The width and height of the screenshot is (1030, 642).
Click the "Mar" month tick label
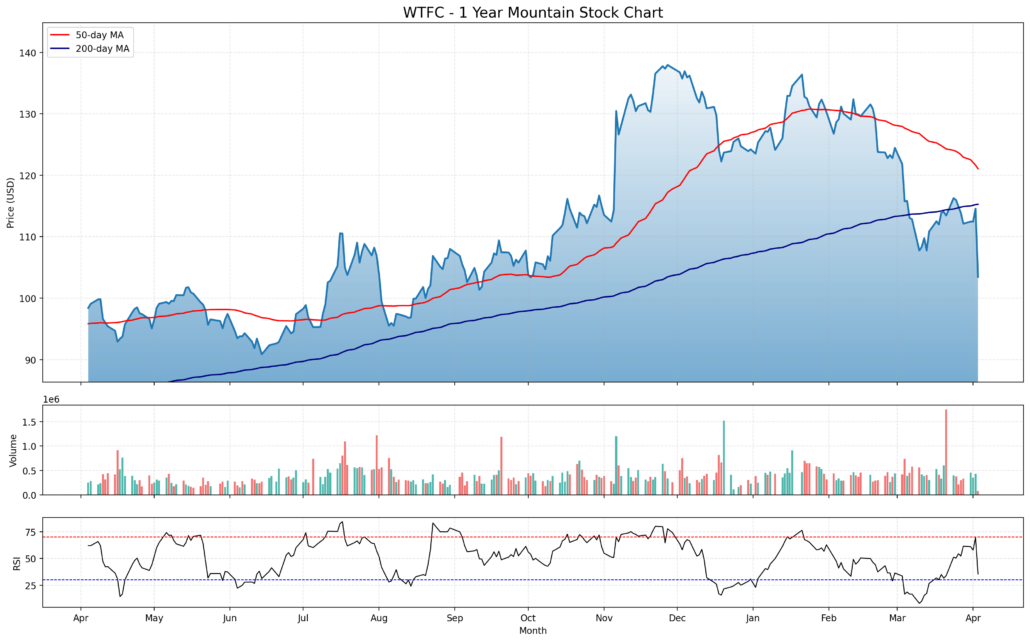897,618
